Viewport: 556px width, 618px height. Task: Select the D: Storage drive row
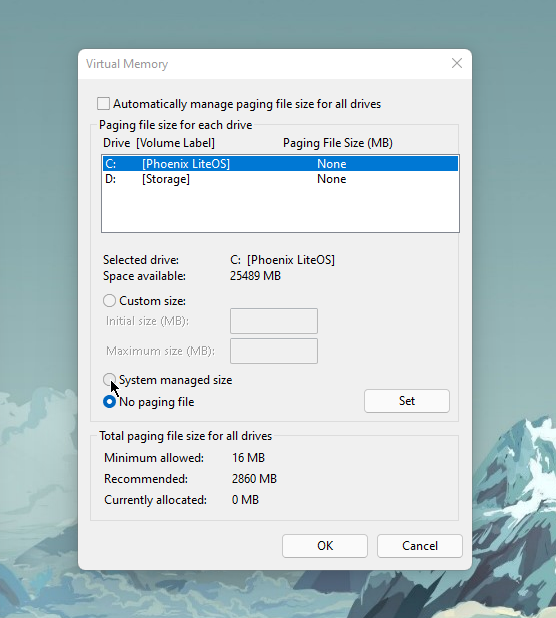point(280,179)
